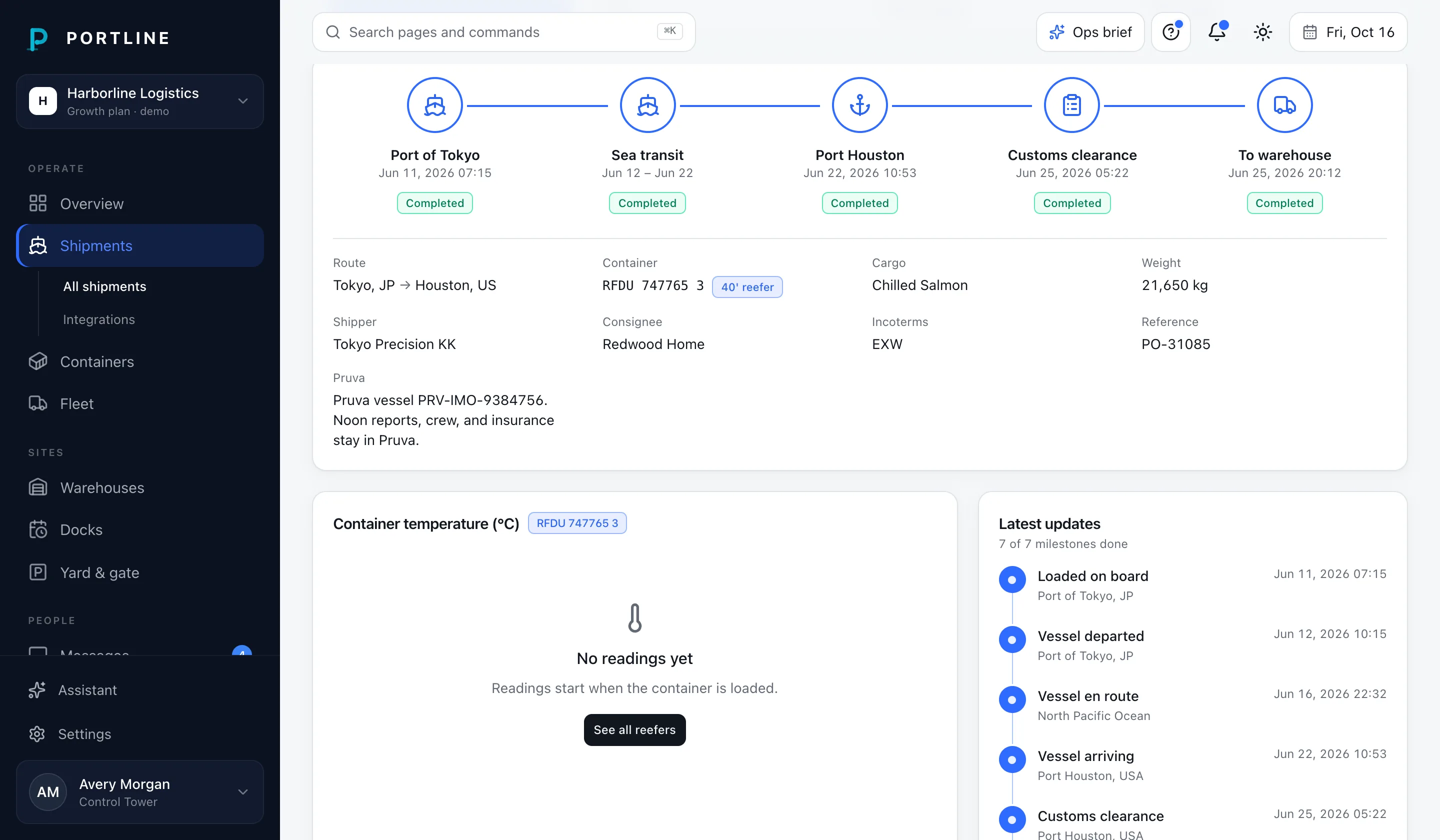
Task: Open the Docks page
Action: click(140, 529)
